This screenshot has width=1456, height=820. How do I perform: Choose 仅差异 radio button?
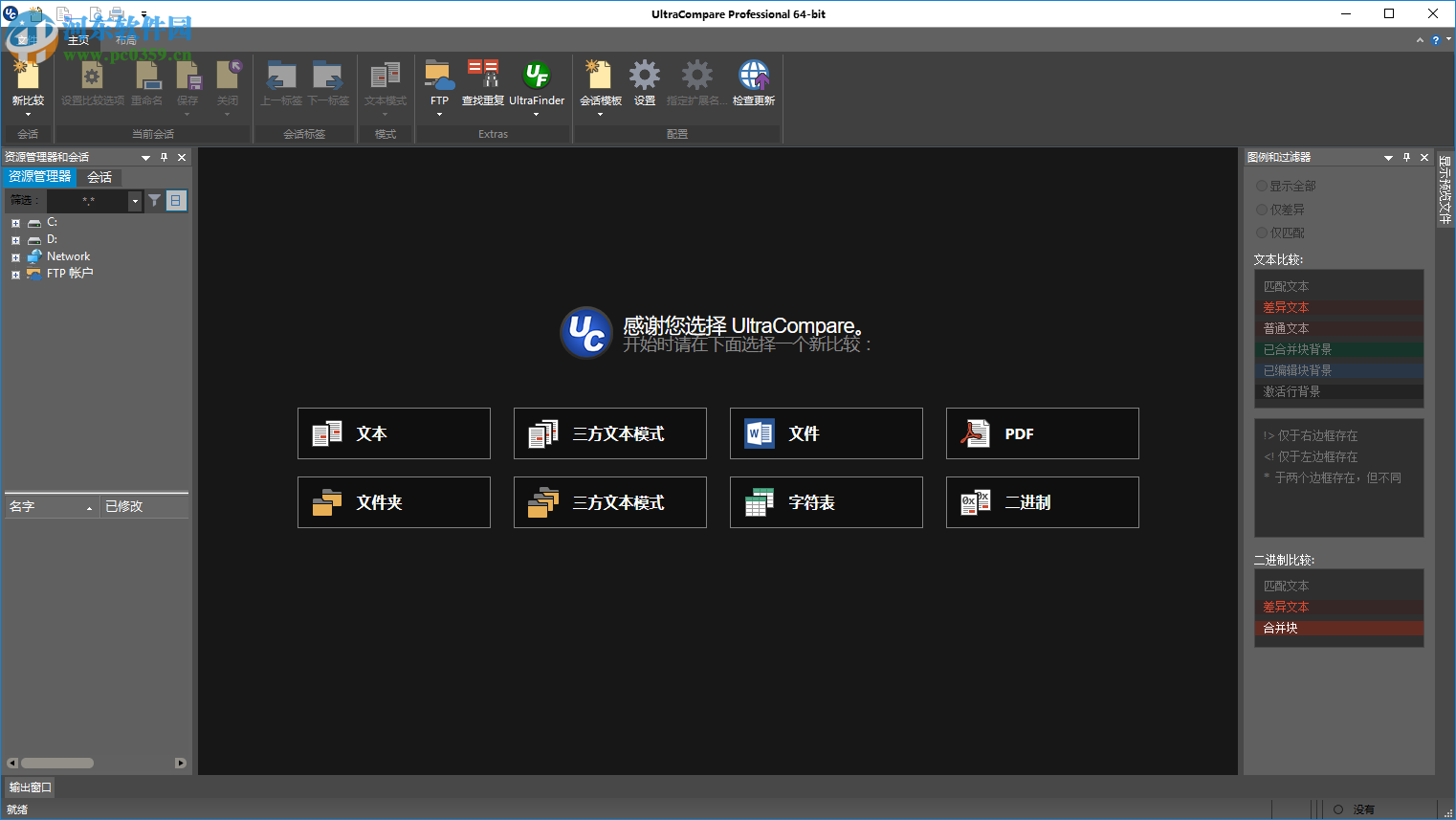coord(1262,209)
